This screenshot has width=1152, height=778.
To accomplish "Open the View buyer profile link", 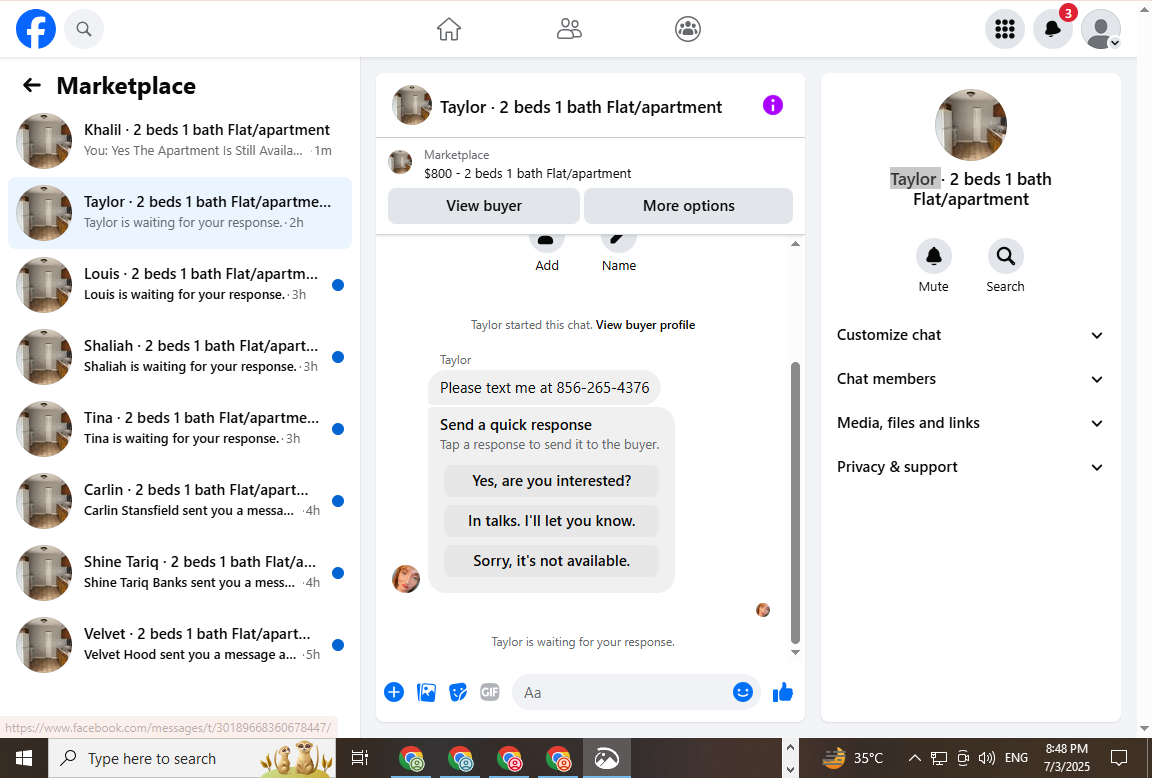I will click(645, 325).
